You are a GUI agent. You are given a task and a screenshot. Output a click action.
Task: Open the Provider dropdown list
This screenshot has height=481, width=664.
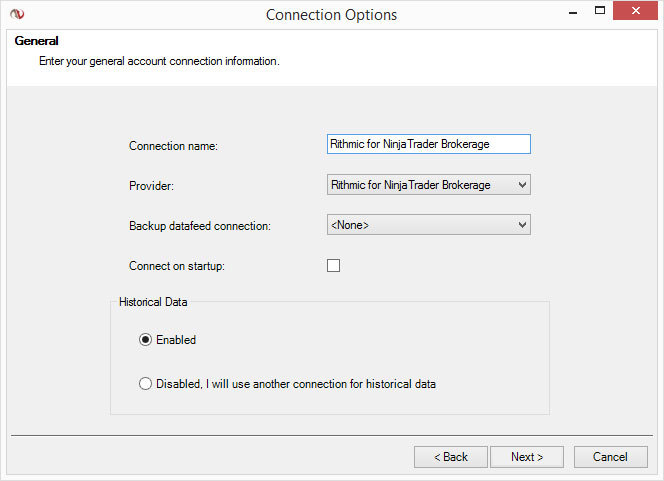[x=429, y=185]
